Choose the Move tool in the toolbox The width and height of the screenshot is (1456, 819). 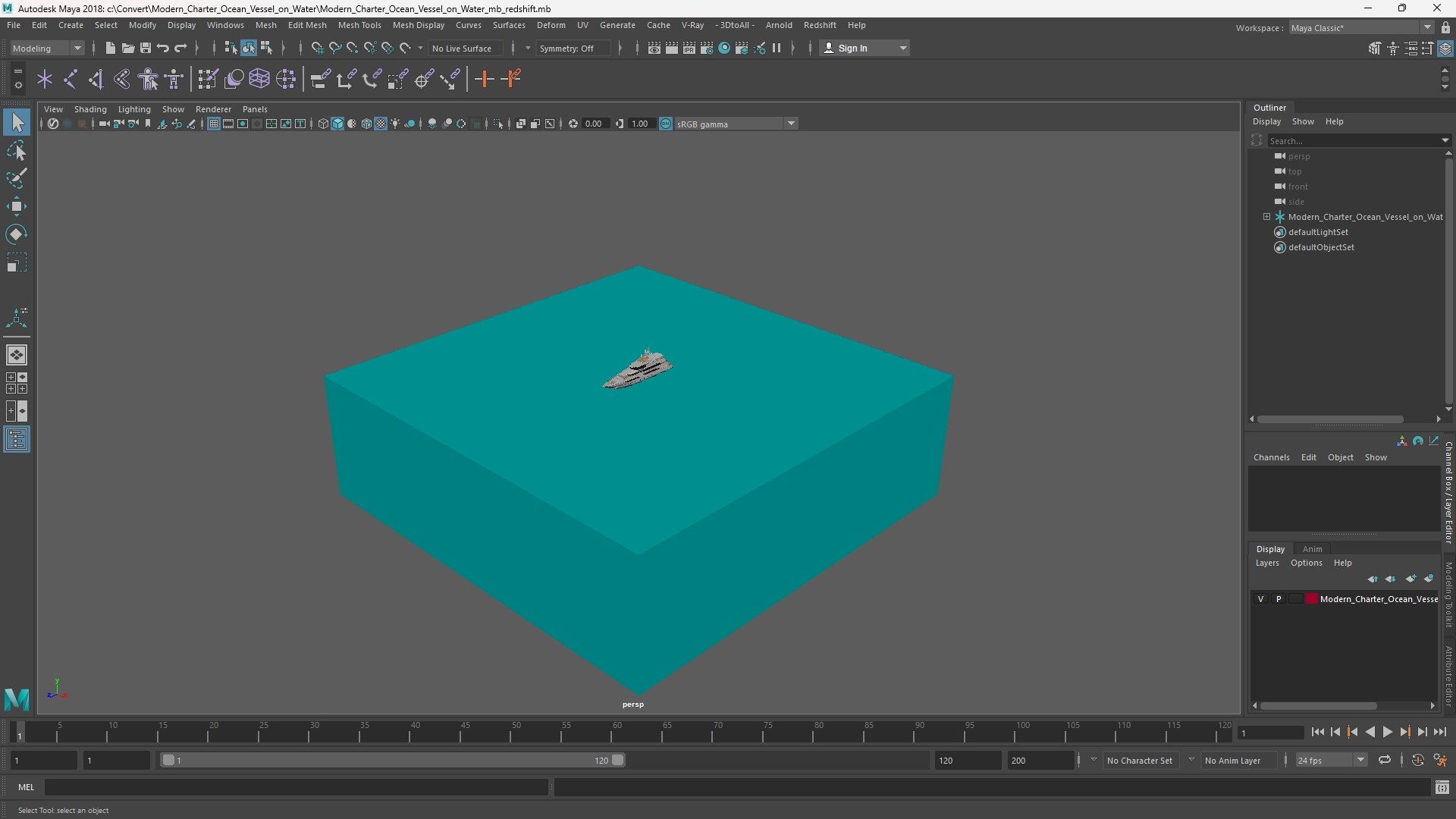click(17, 206)
